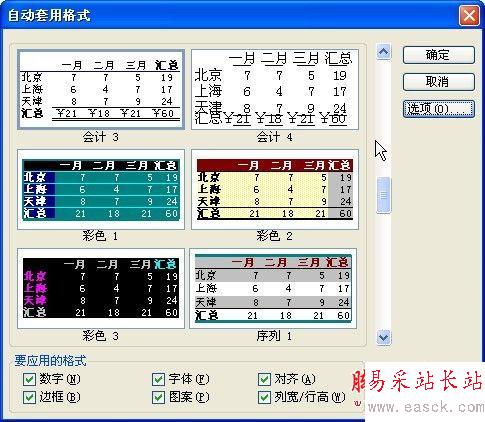Toggle the 数字(N) checkbox
The height and width of the screenshot is (422, 485).
[29, 379]
